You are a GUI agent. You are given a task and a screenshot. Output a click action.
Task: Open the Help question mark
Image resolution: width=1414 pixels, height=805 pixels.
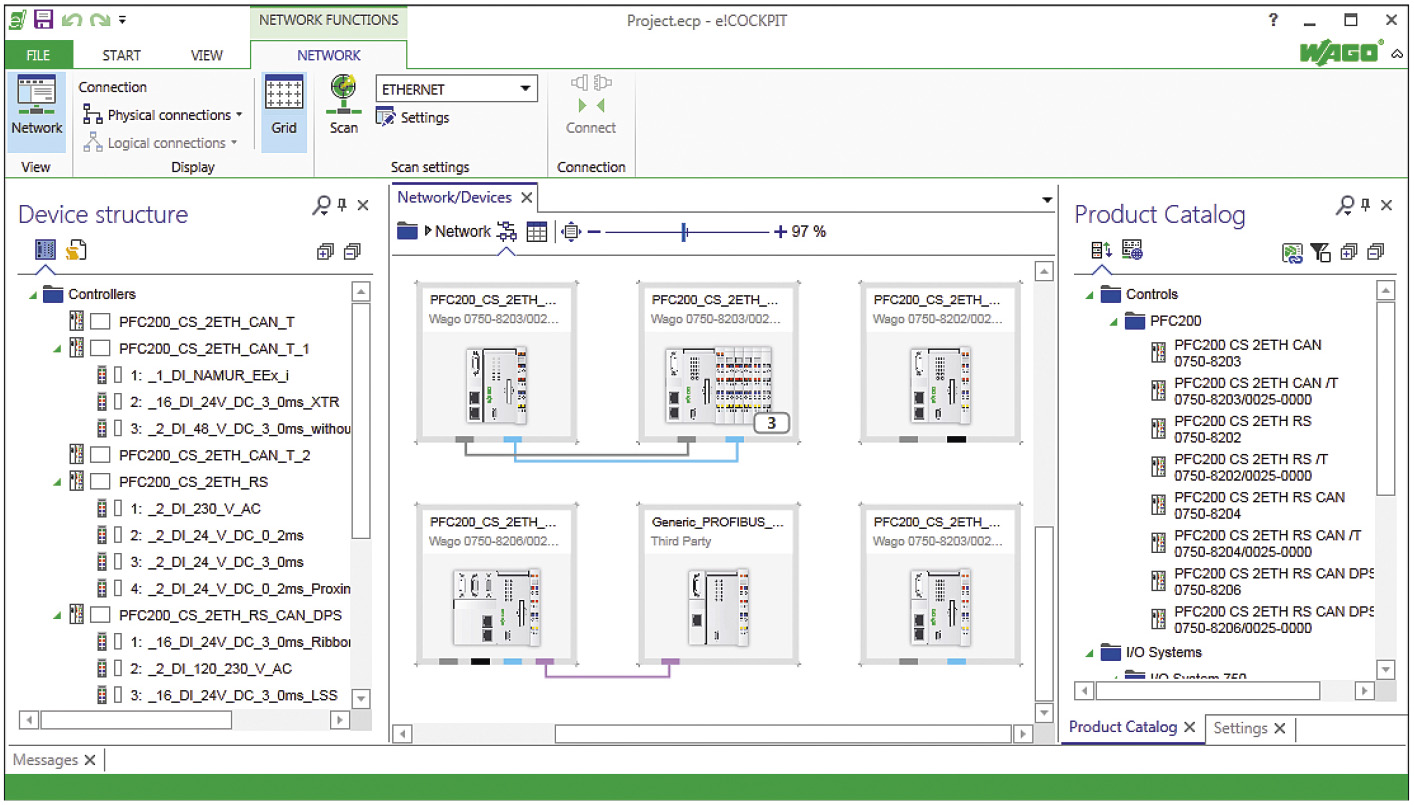point(1273,20)
